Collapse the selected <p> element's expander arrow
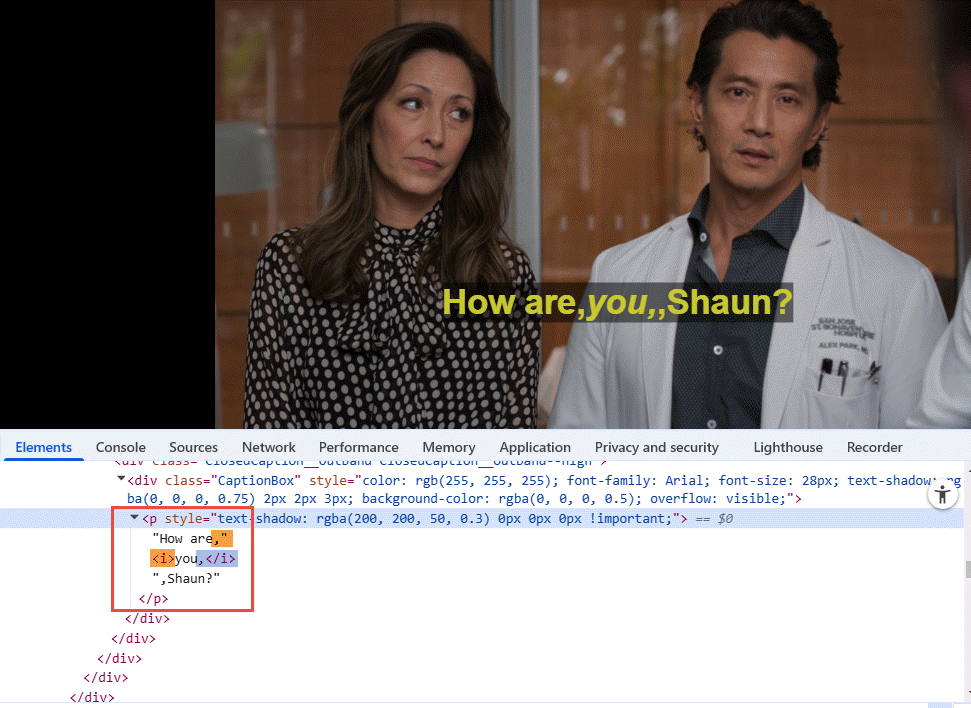This screenshot has width=971, height=708. tap(133, 518)
